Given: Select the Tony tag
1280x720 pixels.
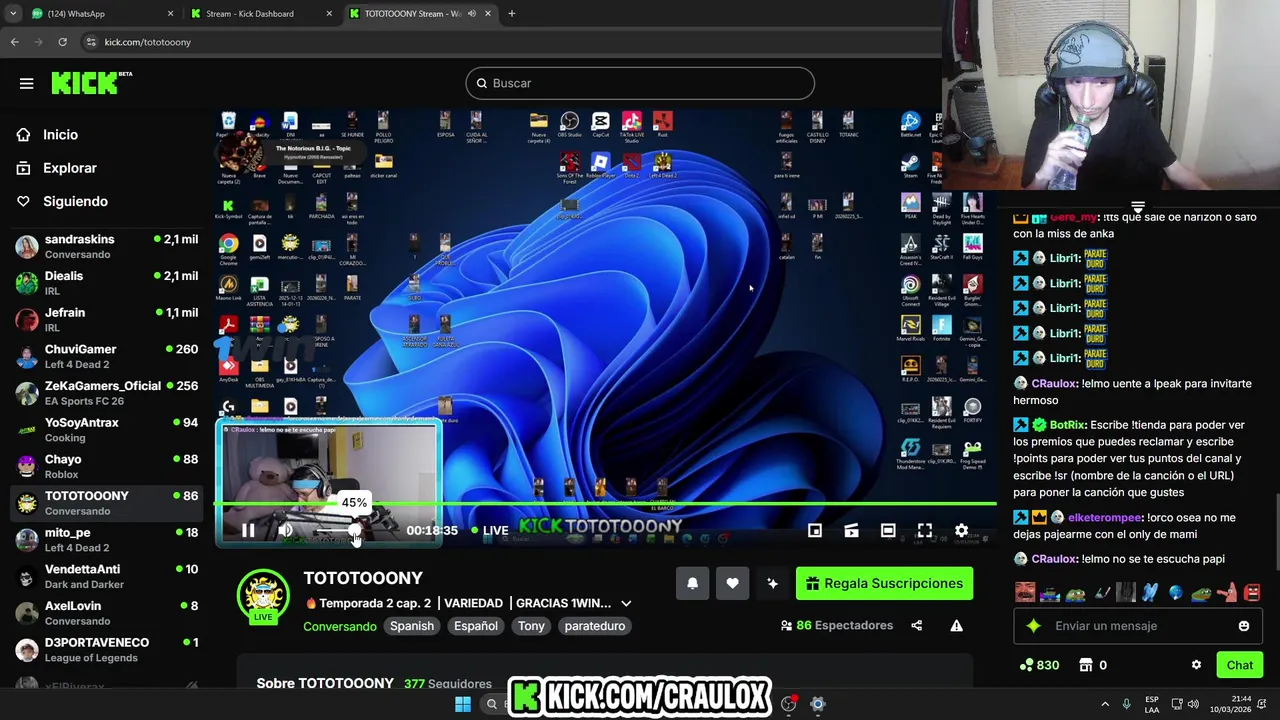Looking at the screenshot, I should pyautogui.click(x=531, y=626).
